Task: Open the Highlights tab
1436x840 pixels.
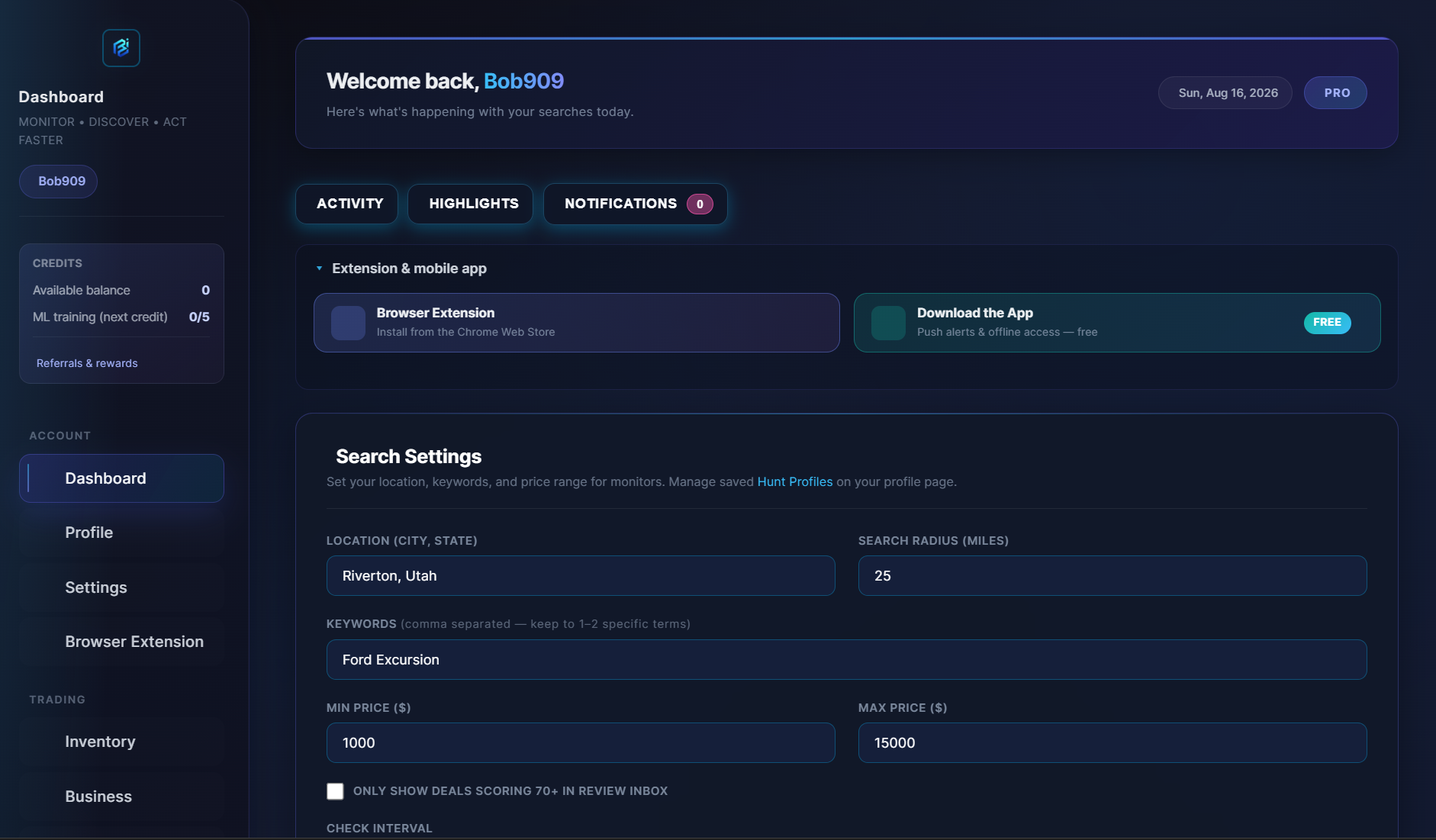Action: click(471, 204)
